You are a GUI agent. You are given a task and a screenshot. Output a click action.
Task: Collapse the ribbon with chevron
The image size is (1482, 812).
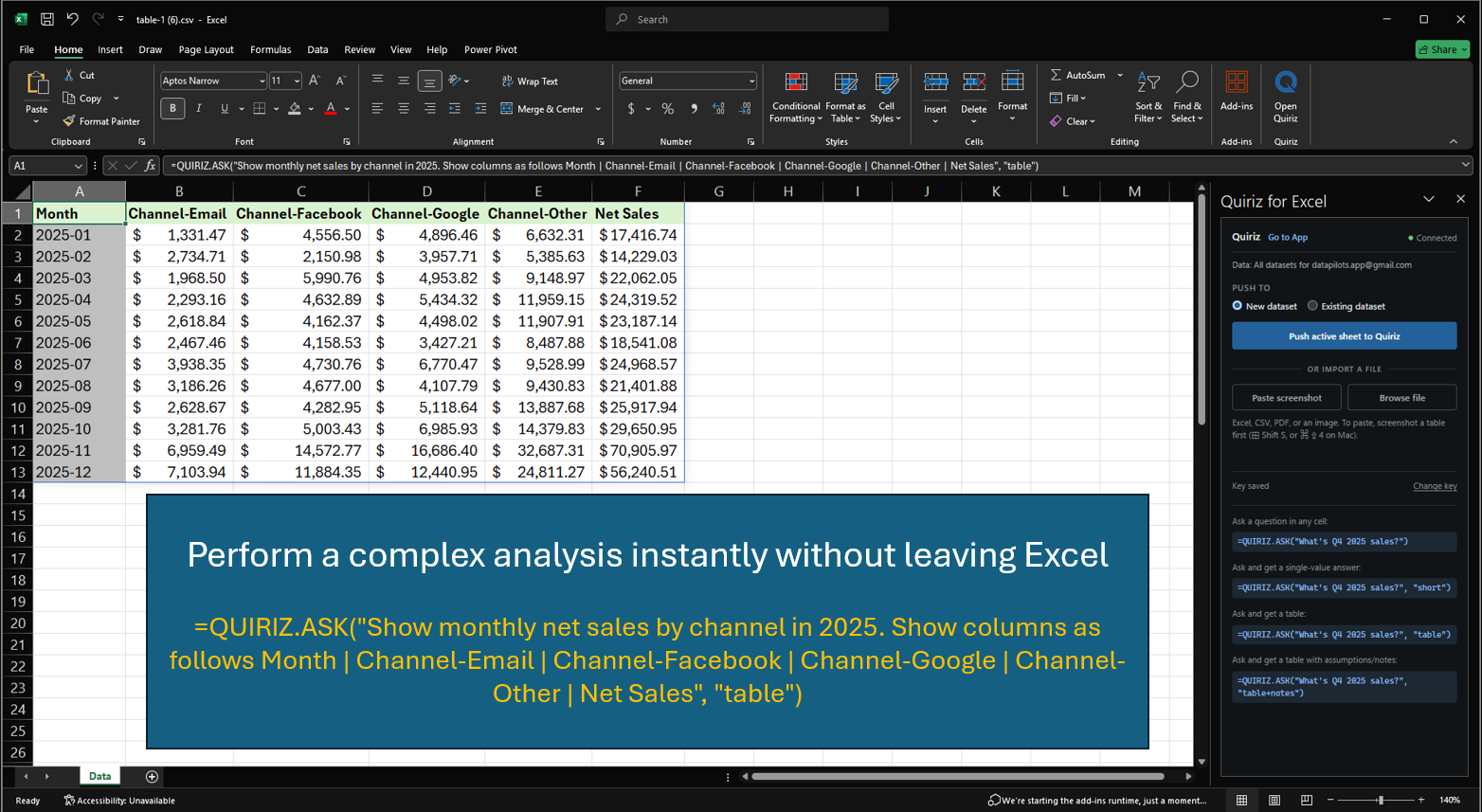pos(1454,141)
